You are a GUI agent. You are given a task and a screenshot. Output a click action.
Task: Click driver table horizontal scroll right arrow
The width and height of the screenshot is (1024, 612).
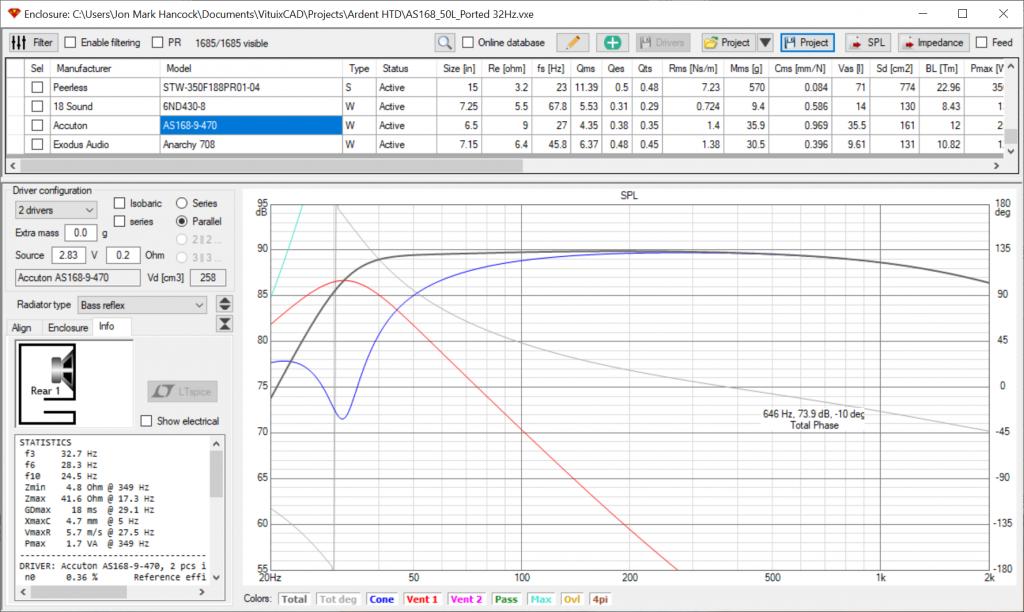pos(996,166)
